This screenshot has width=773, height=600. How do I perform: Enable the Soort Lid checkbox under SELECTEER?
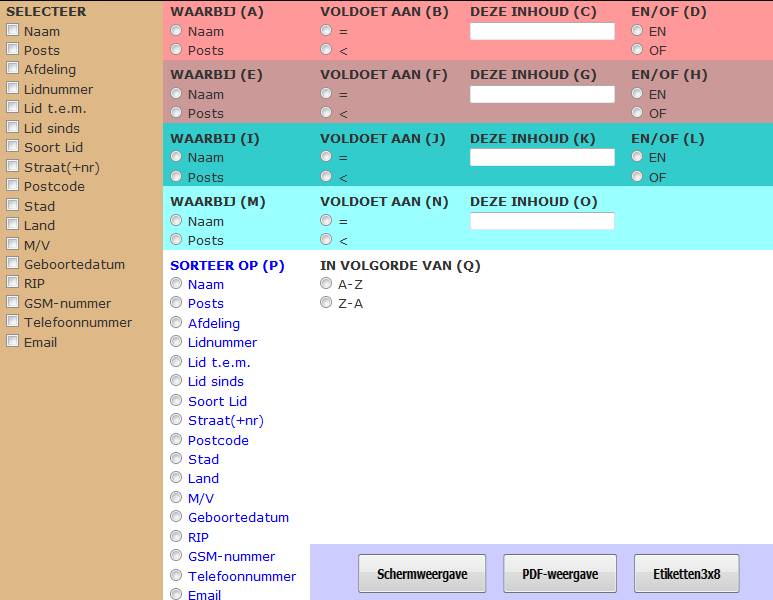pos(13,146)
